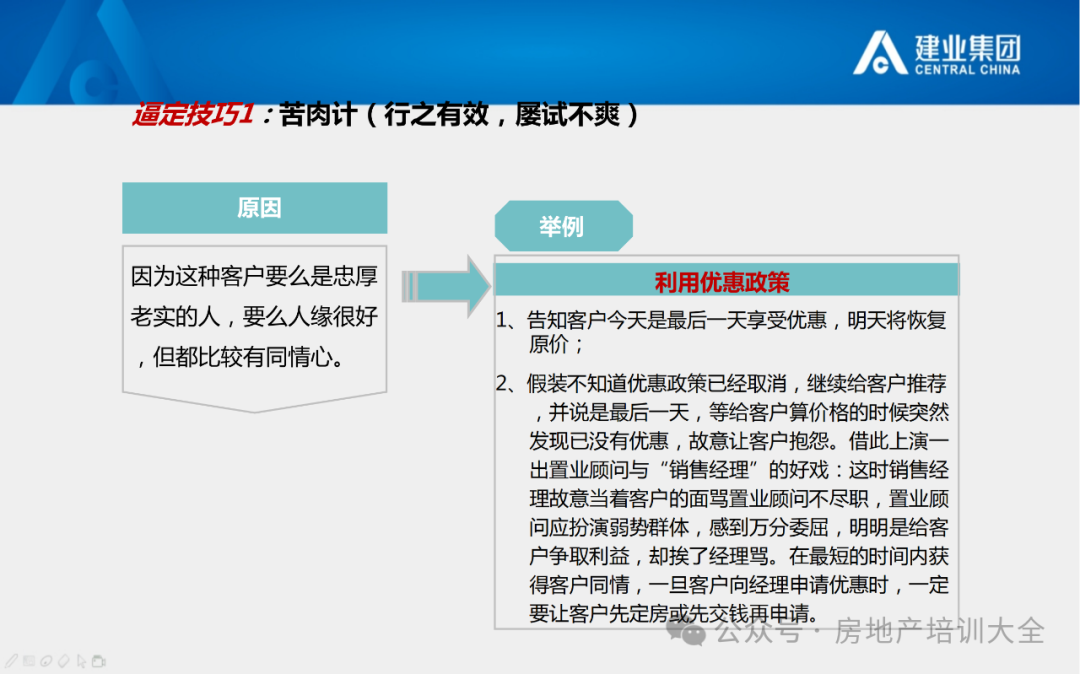
Task: Click point 1 告知客户今天是最后一天享受优惠
Action: [x=722, y=320]
